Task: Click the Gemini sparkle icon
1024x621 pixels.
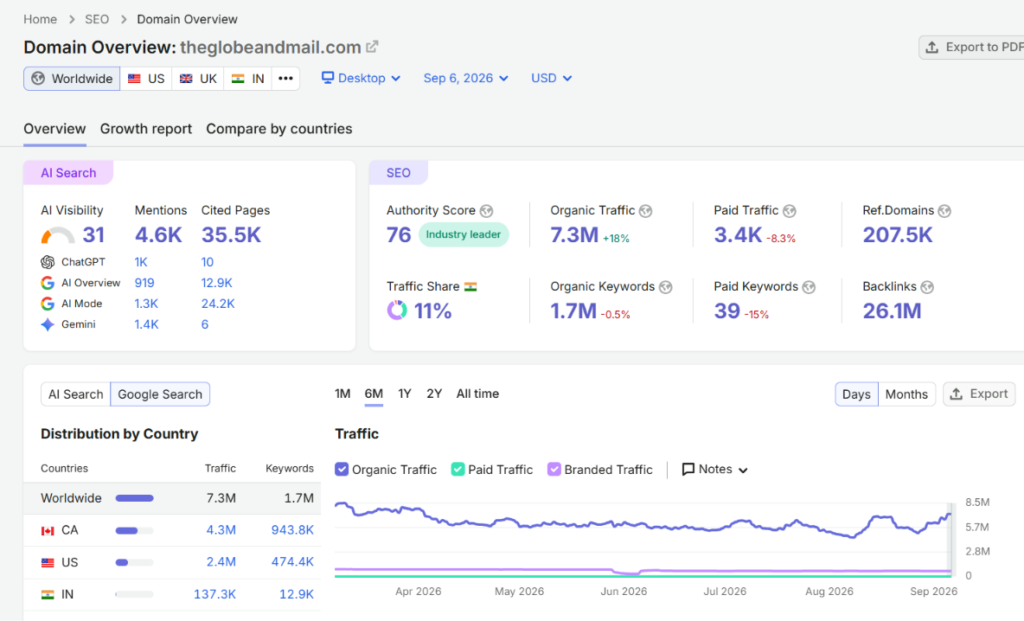Action: [x=48, y=325]
